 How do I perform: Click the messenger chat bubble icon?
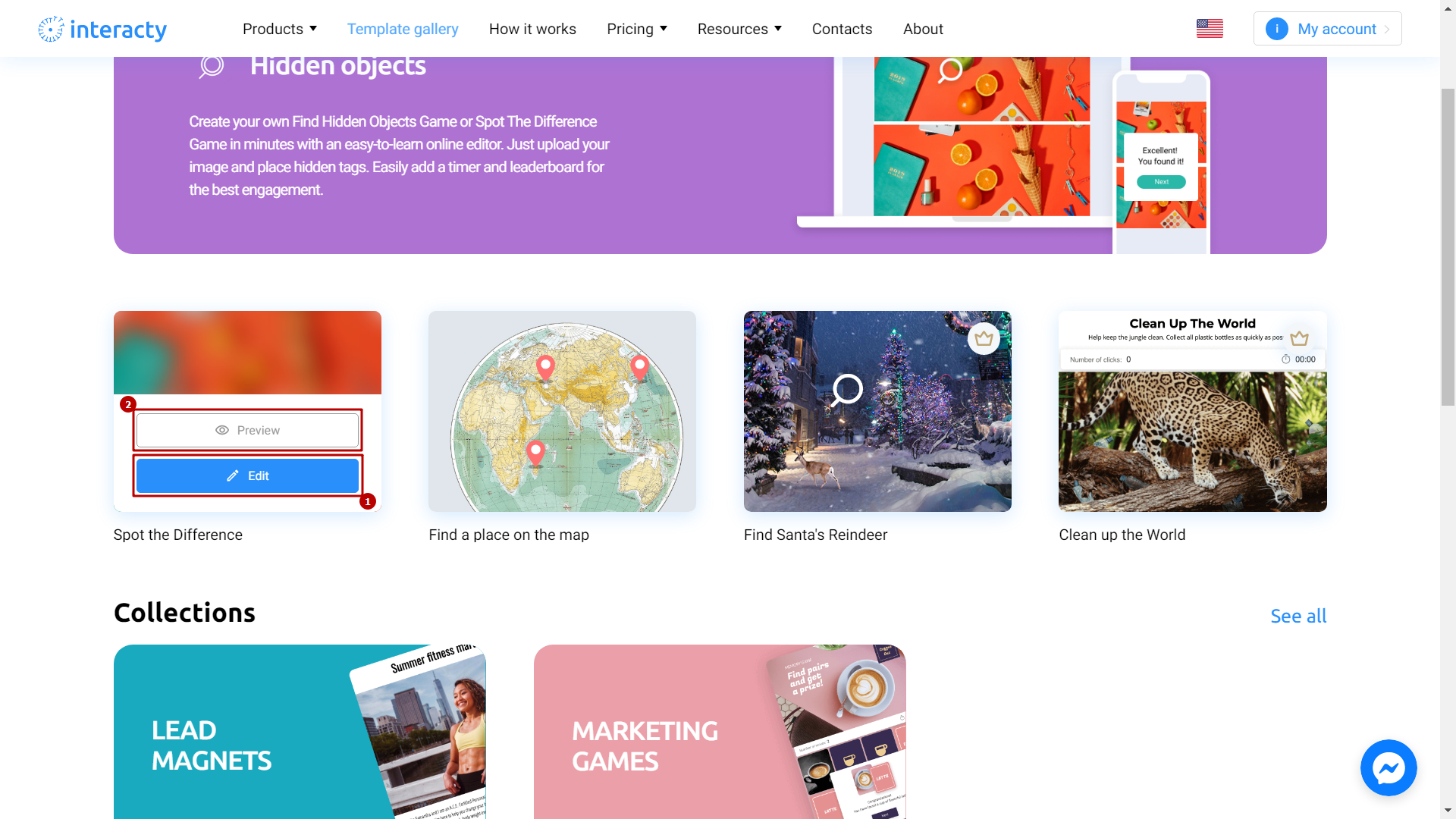click(x=1389, y=768)
